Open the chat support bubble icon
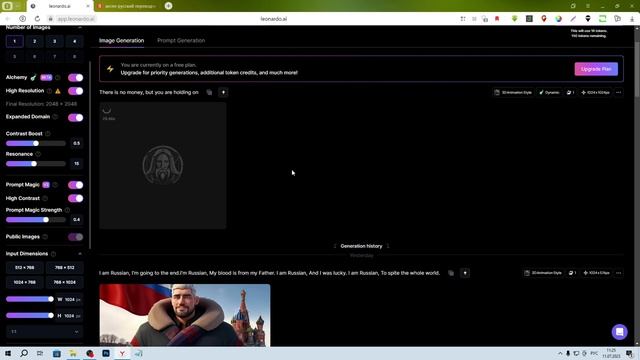 click(619, 332)
